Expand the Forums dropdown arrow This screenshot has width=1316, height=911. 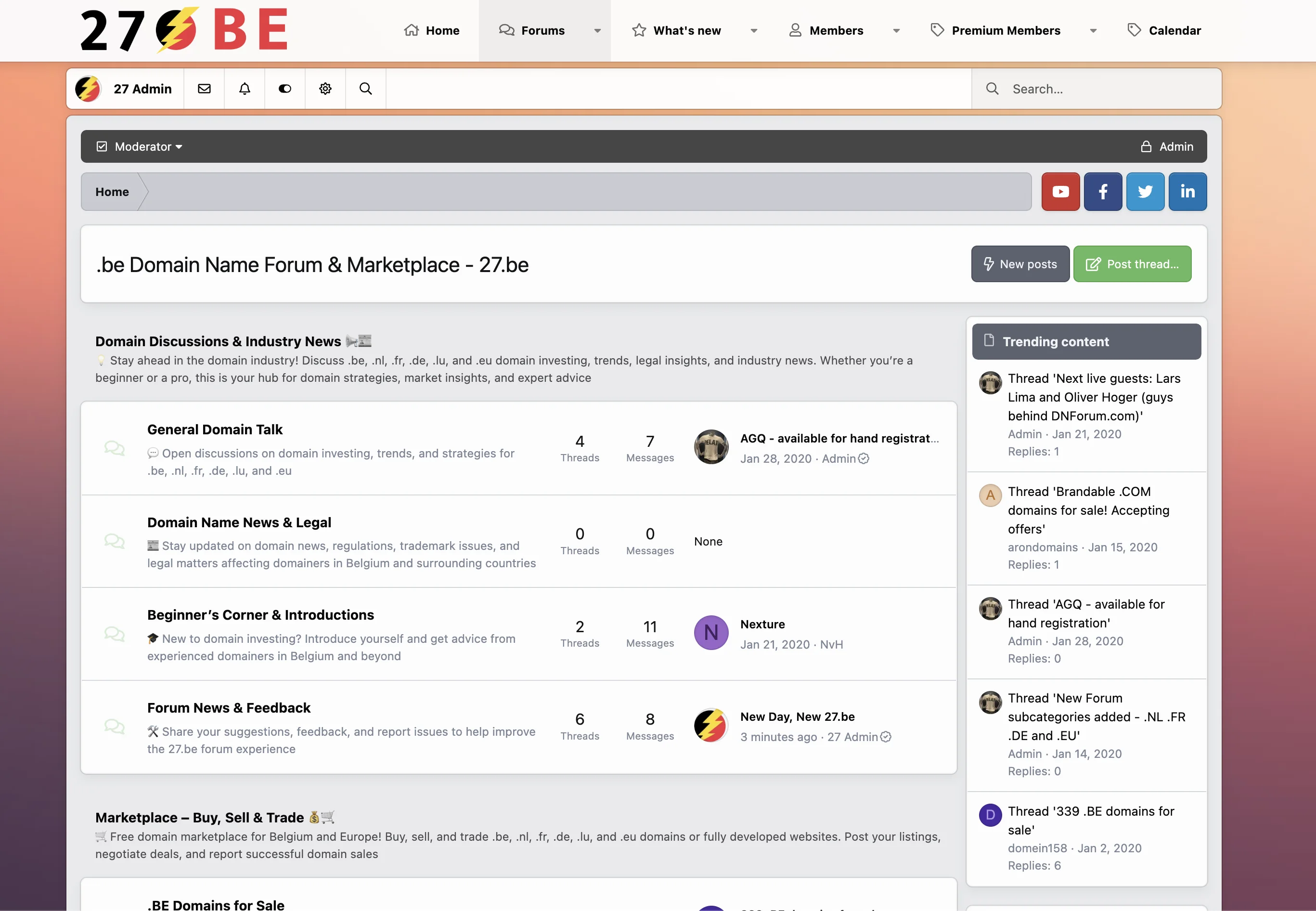[x=597, y=31]
